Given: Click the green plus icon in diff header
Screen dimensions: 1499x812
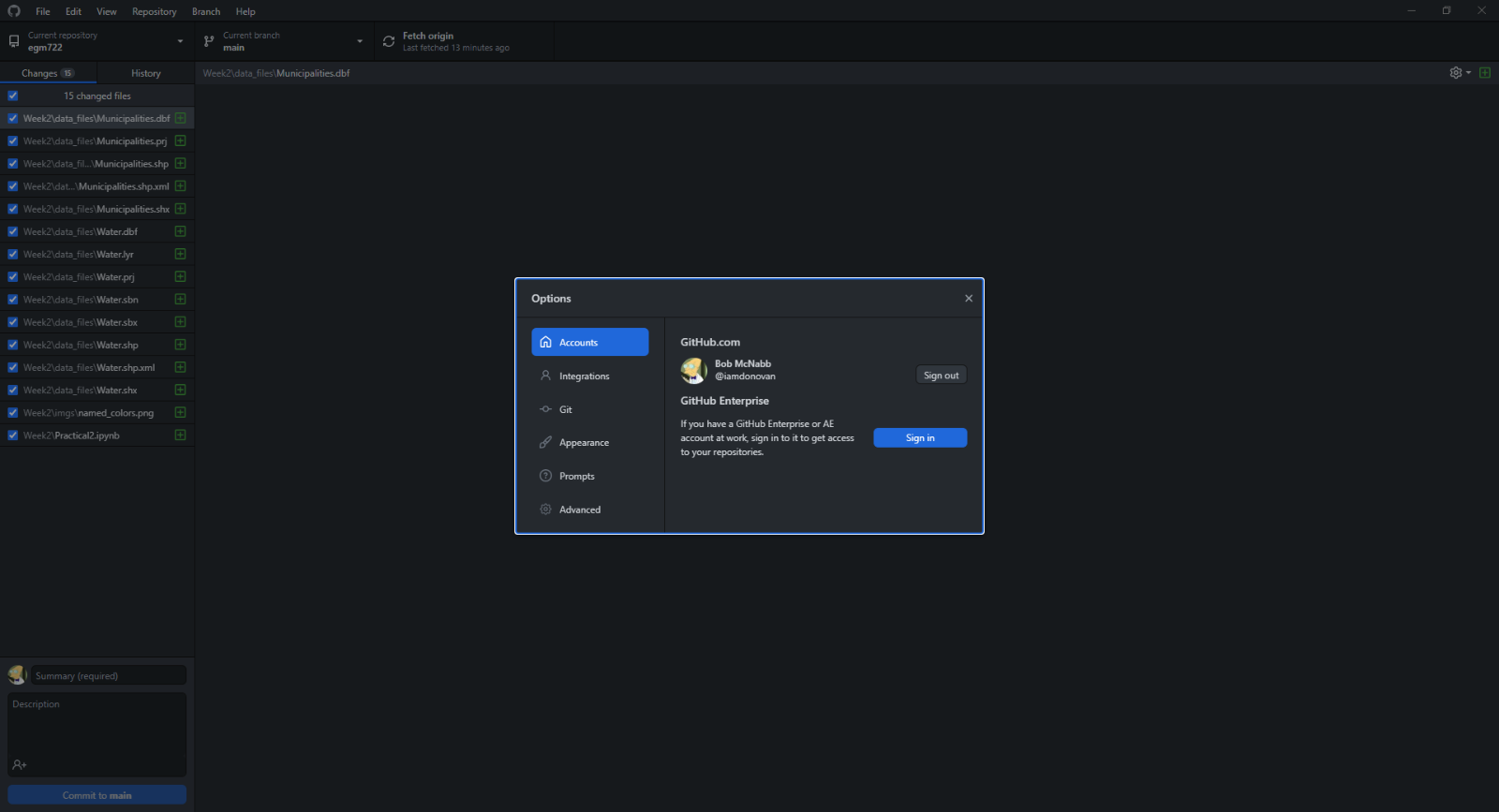Looking at the screenshot, I should pyautogui.click(x=1485, y=73).
